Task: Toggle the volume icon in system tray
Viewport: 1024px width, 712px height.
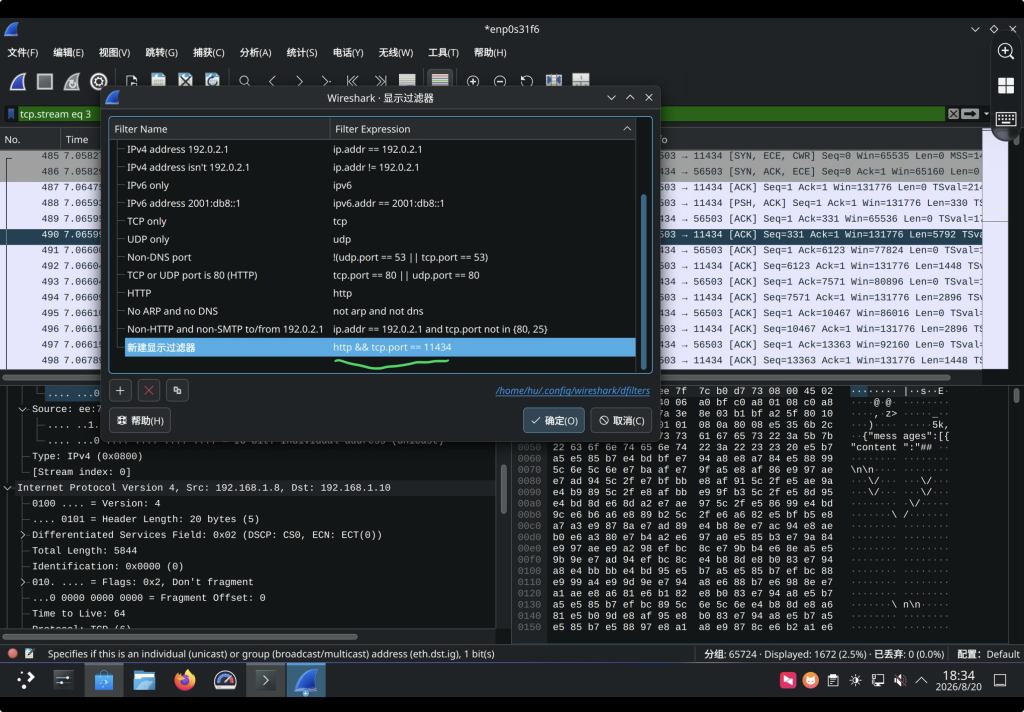Action: click(899, 681)
